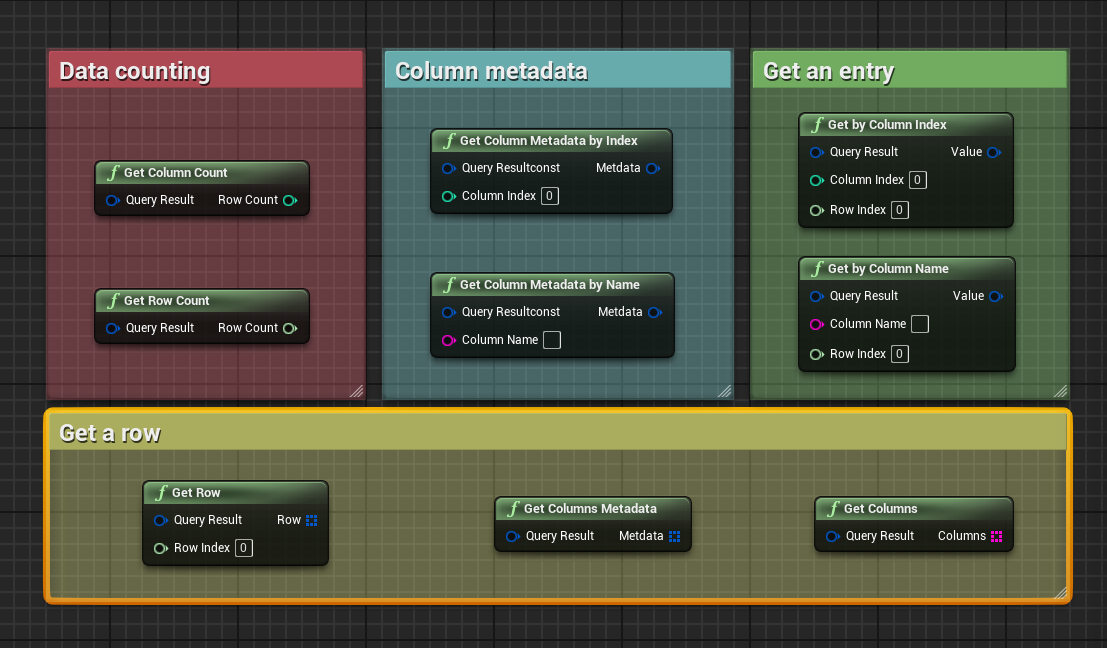Click Query Result pin on Get by Column Name
The width and height of the screenshot is (1107, 648).
[x=816, y=296]
